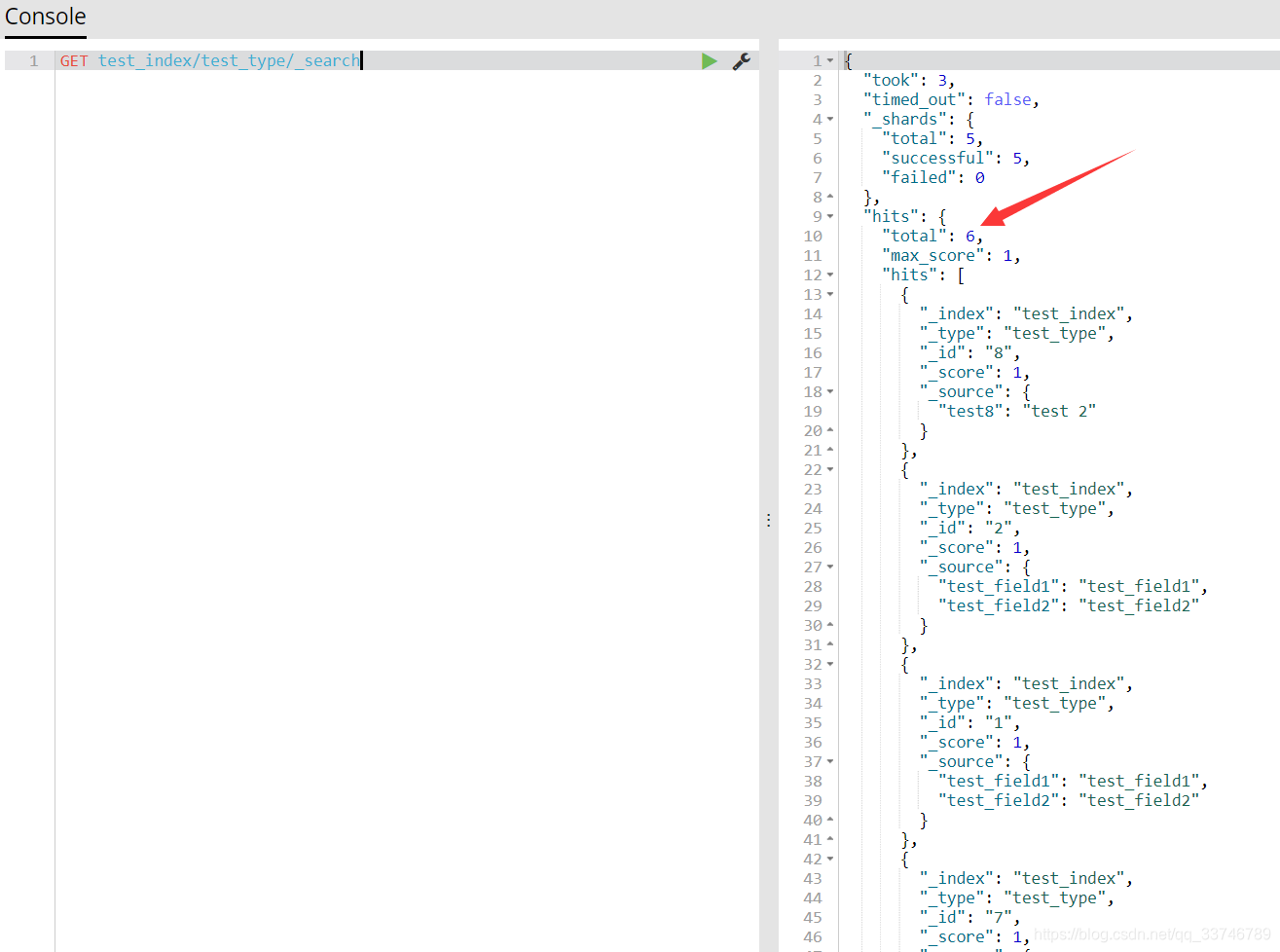This screenshot has width=1280, height=952.
Task: Click the fold end marker on line 8
Action: (x=830, y=197)
